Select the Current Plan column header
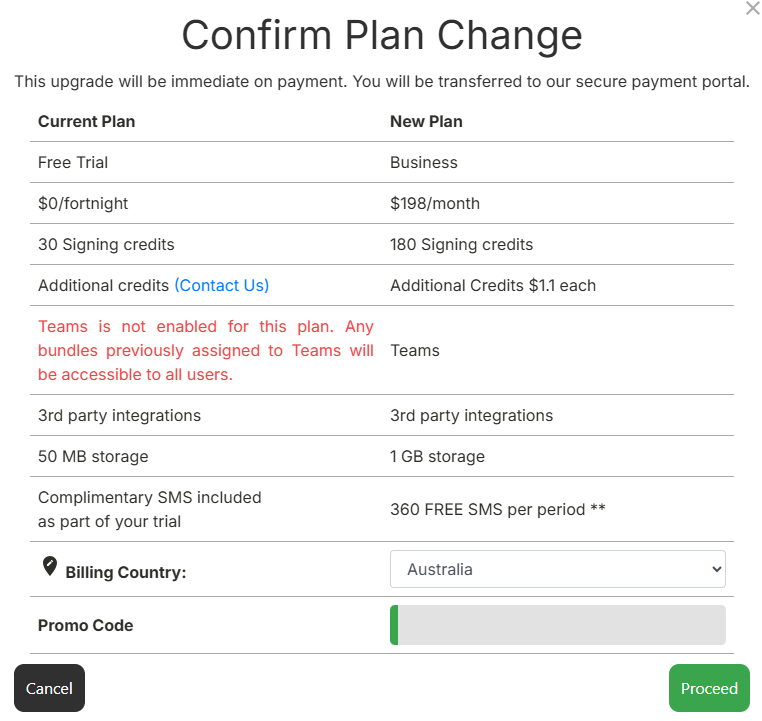The width and height of the screenshot is (762, 721). click(x=86, y=121)
